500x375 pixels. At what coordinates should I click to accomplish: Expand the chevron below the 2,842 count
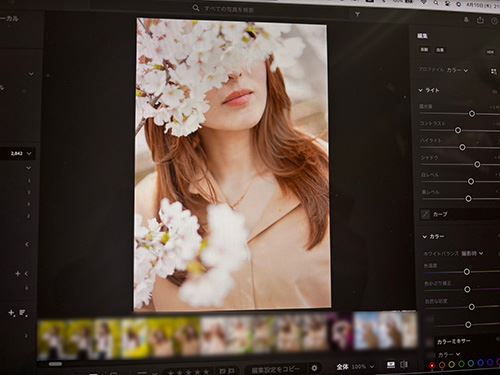point(28,168)
